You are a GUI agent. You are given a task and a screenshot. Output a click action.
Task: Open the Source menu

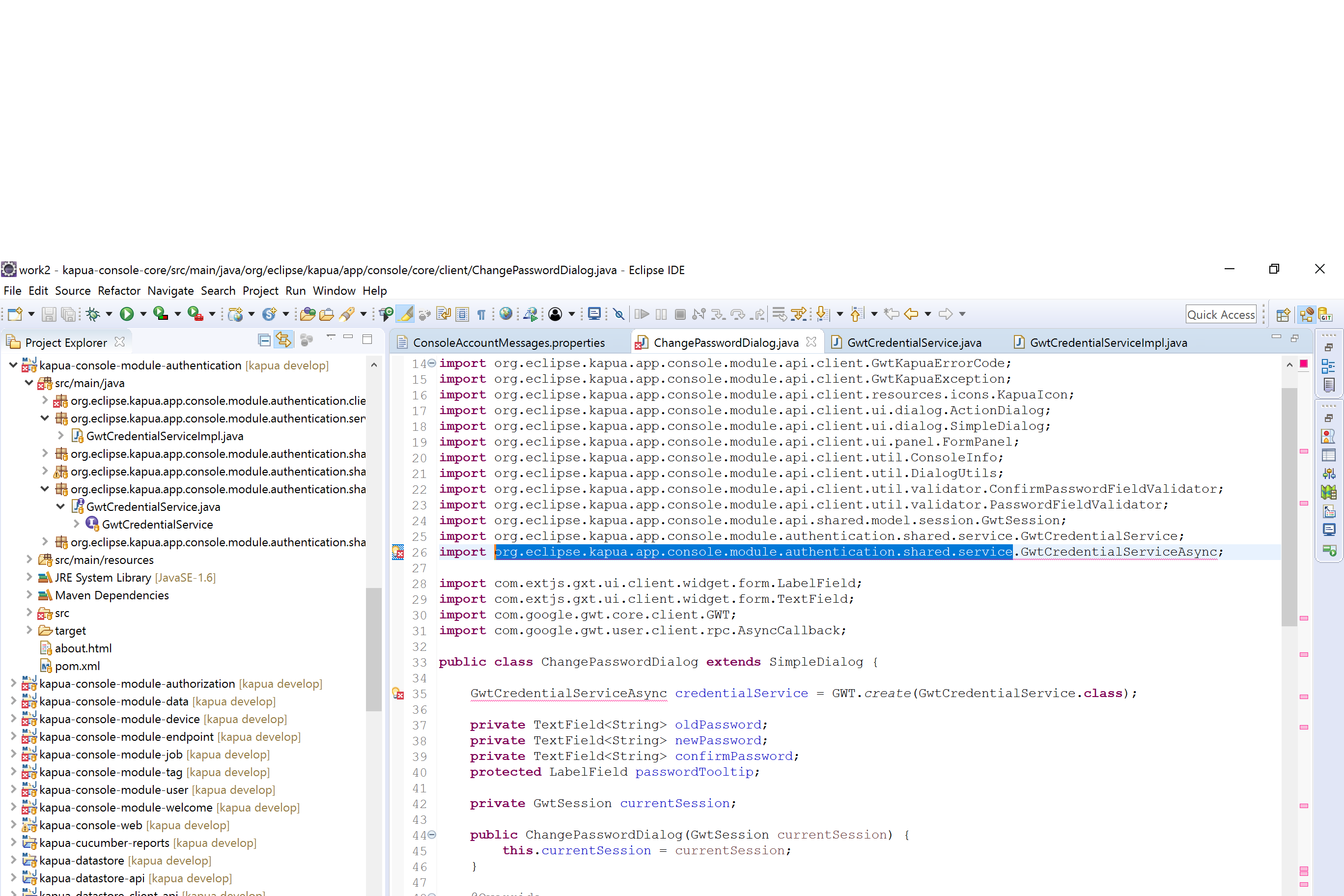pos(73,291)
